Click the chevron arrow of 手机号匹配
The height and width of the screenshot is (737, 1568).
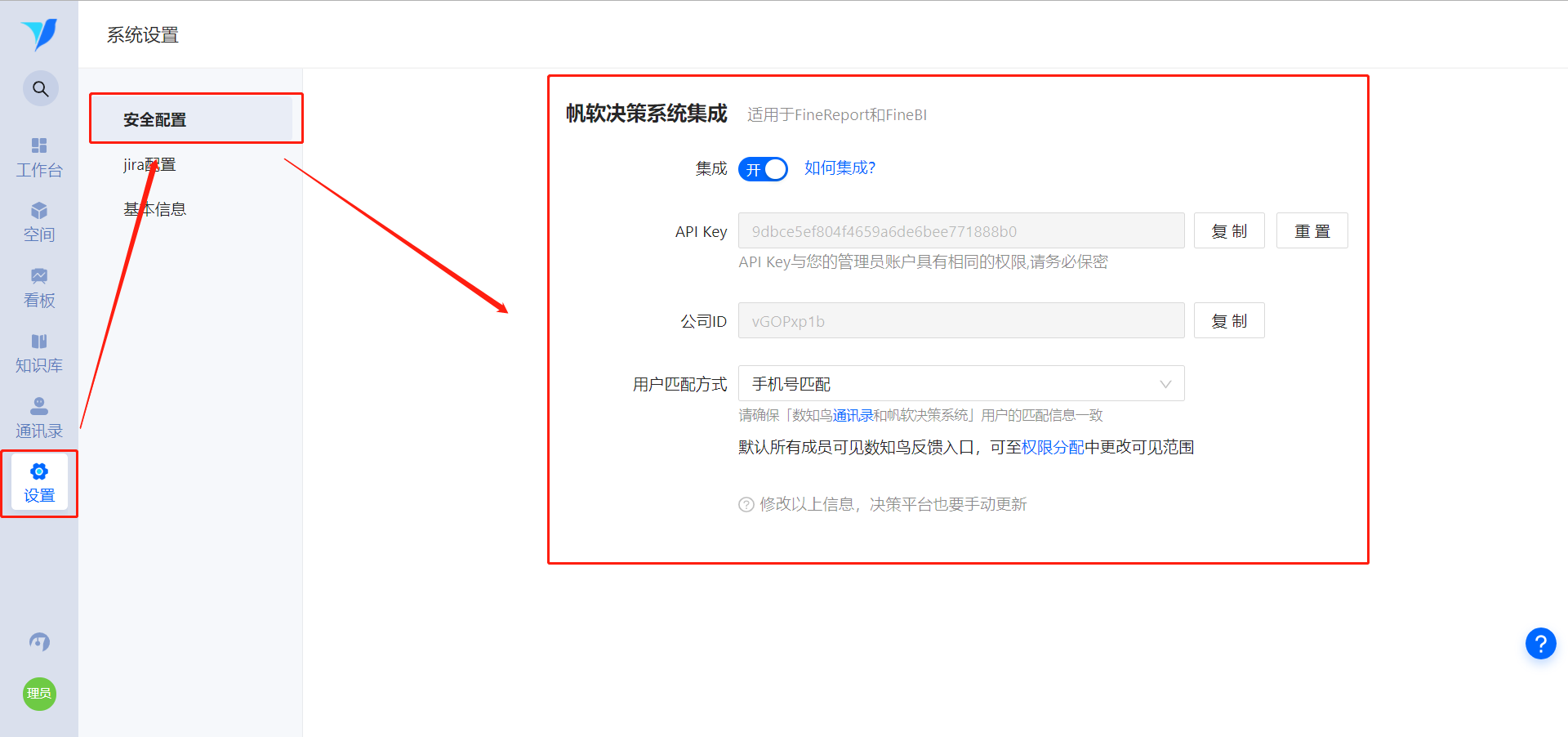tap(1165, 384)
